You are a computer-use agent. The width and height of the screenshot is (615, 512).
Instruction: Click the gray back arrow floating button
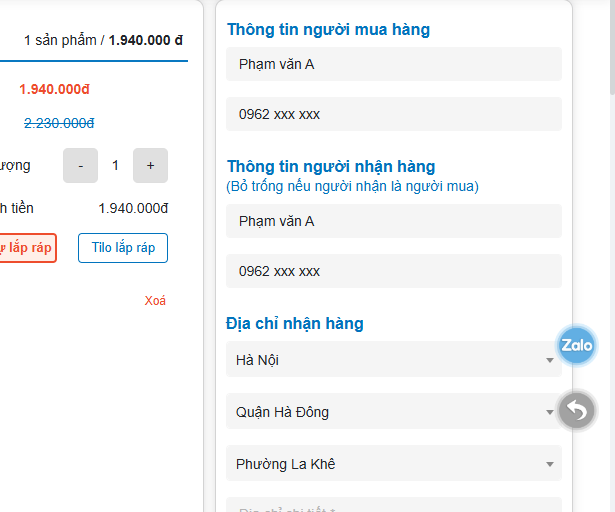[x=576, y=410]
